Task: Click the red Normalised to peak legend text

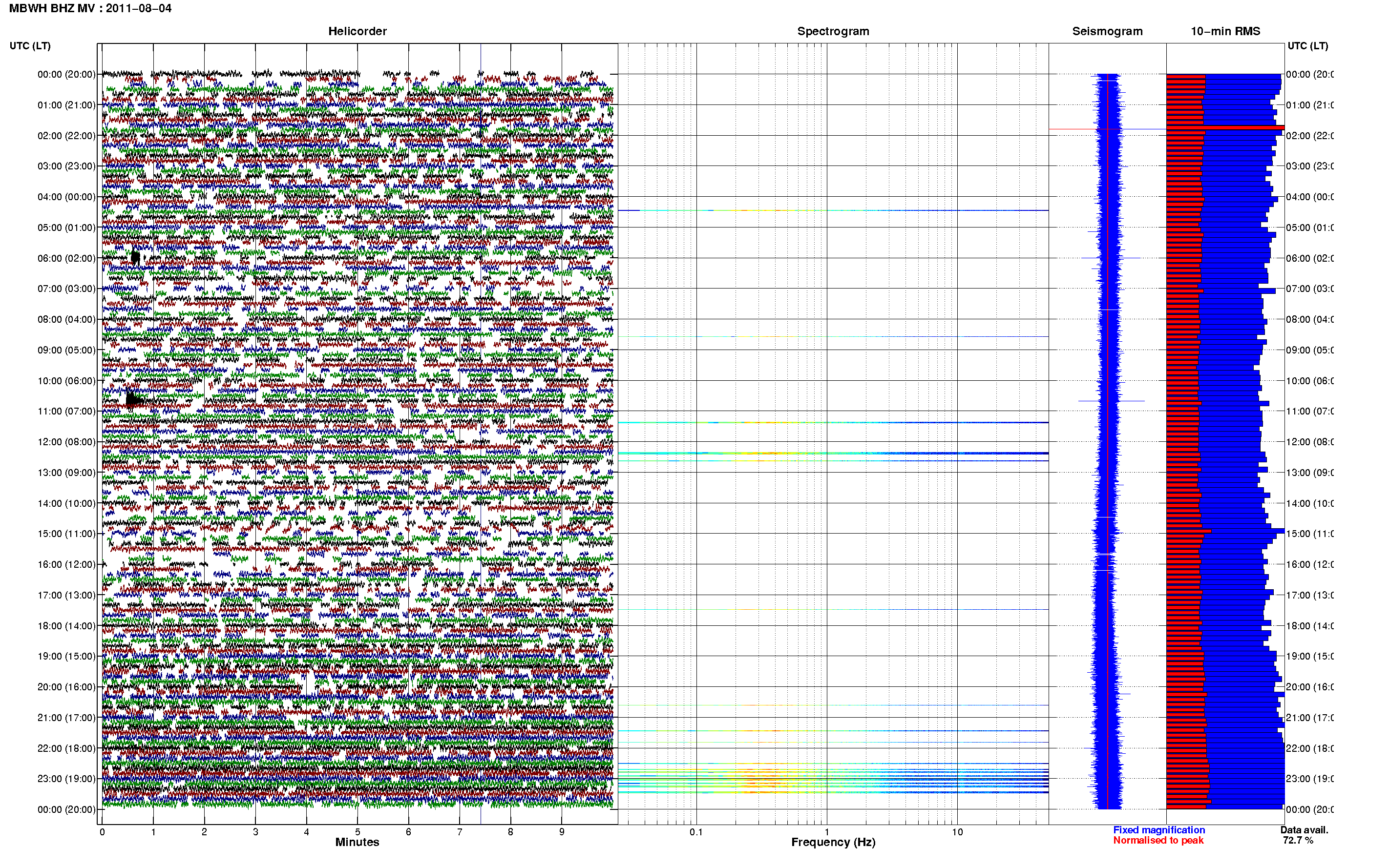Action: click(1158, 841)
